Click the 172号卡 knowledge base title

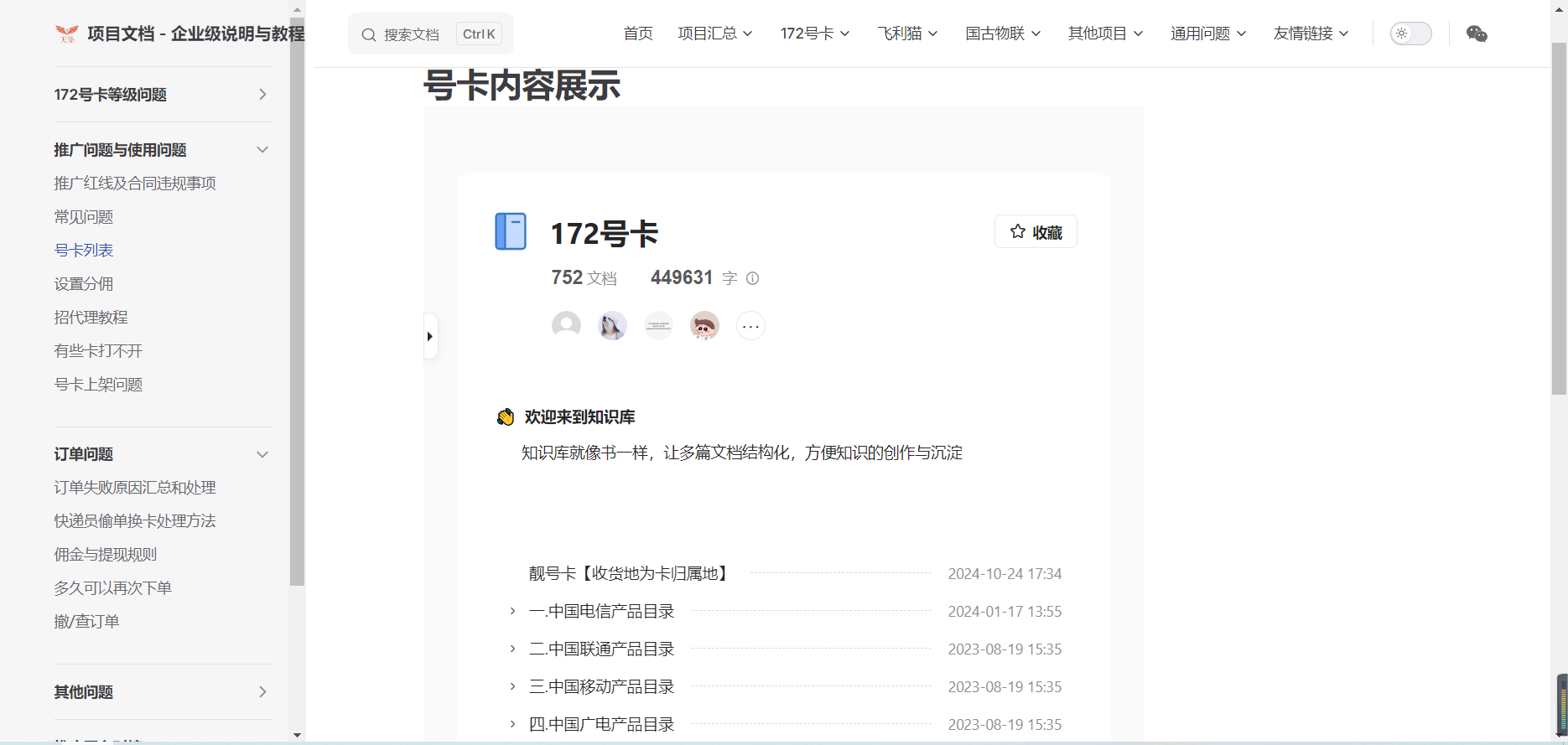[605, 233]
